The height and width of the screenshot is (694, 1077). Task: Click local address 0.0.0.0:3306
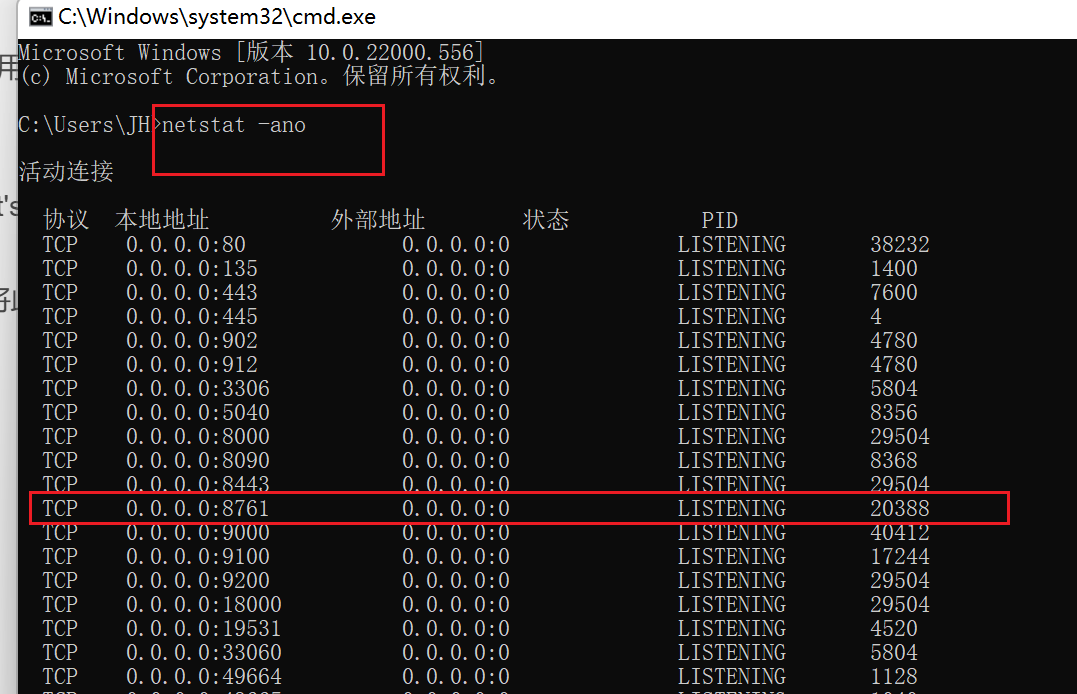(199, 389)
